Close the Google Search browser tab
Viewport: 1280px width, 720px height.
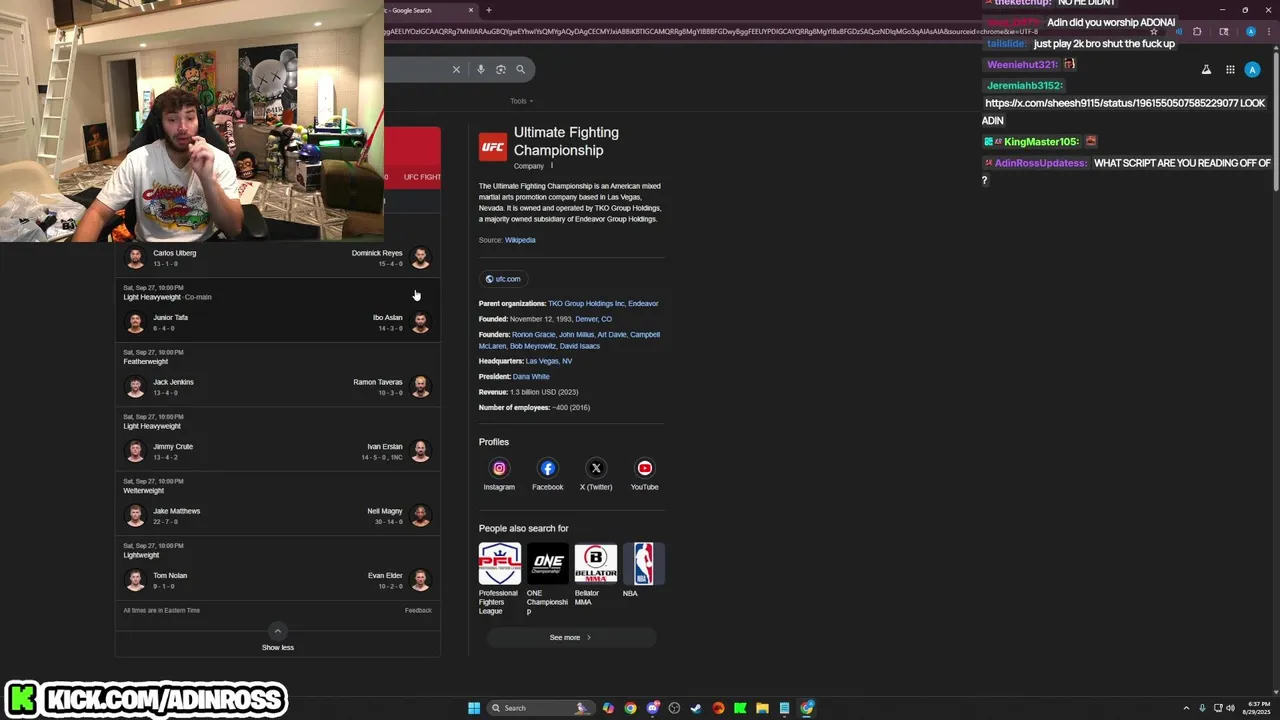click(471, 10)
